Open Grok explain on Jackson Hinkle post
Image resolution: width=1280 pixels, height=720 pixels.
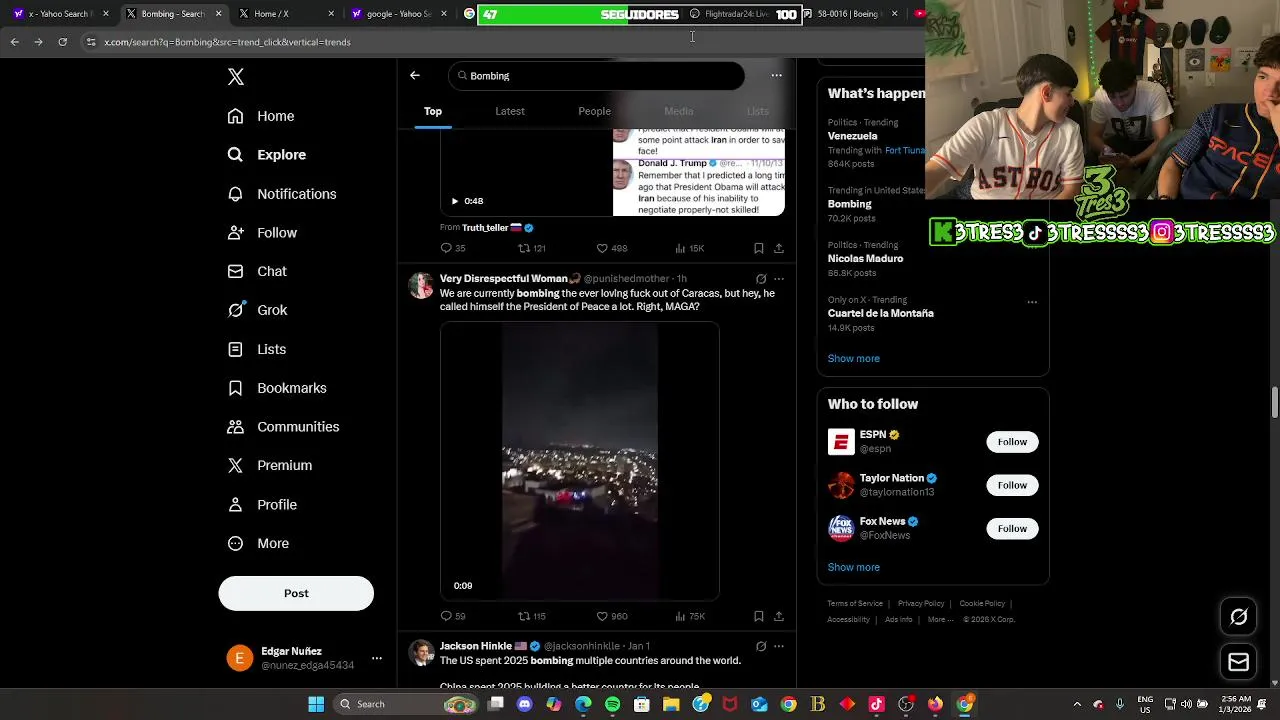coord(761,646)
